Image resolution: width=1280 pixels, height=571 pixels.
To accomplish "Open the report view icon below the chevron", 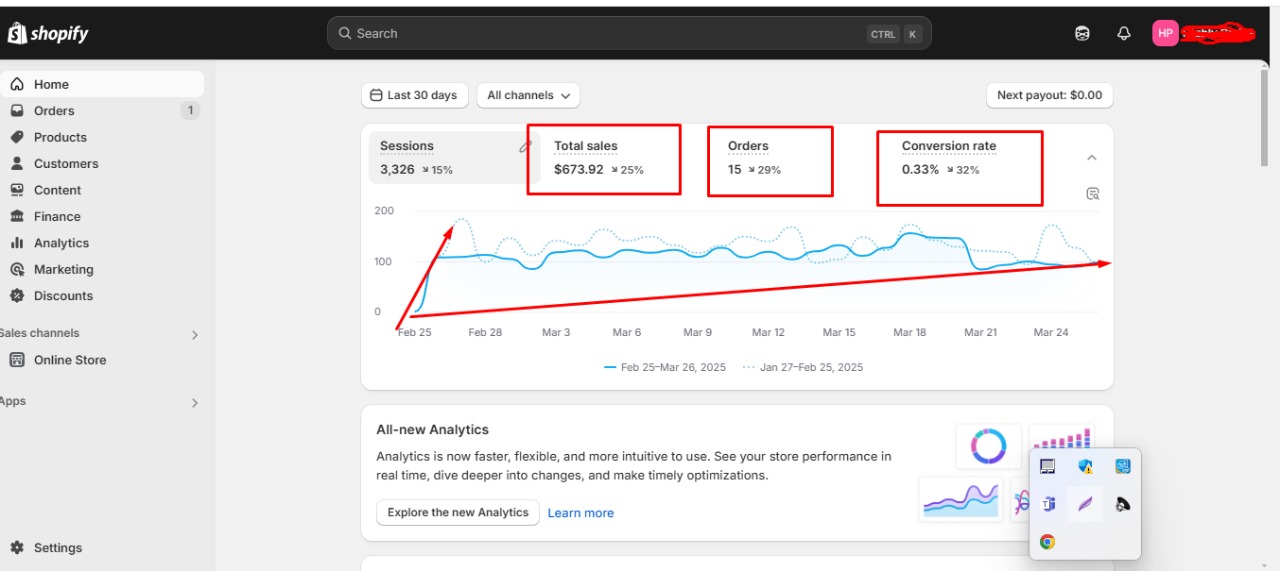I will click(x=1092, y=194).
